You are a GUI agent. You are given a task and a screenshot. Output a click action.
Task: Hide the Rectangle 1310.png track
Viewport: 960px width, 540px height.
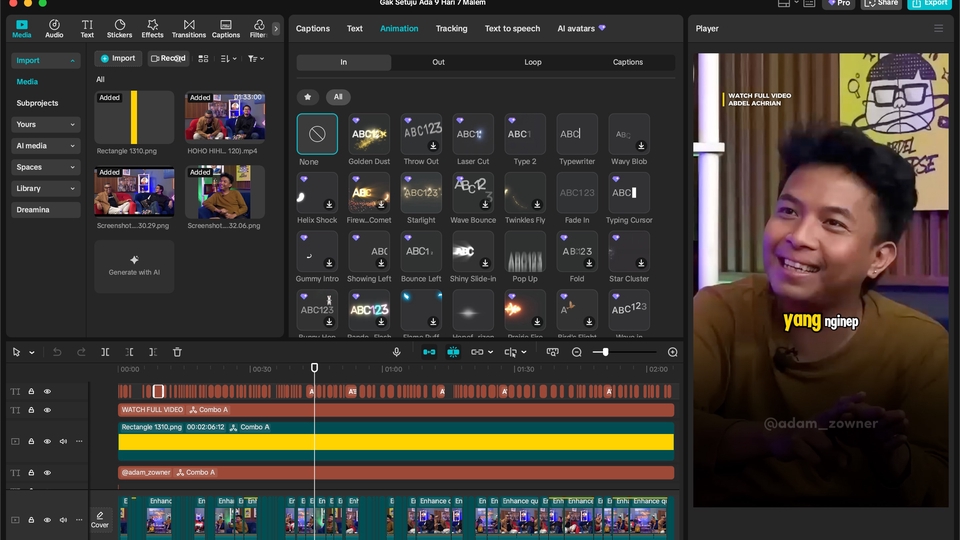47,441
